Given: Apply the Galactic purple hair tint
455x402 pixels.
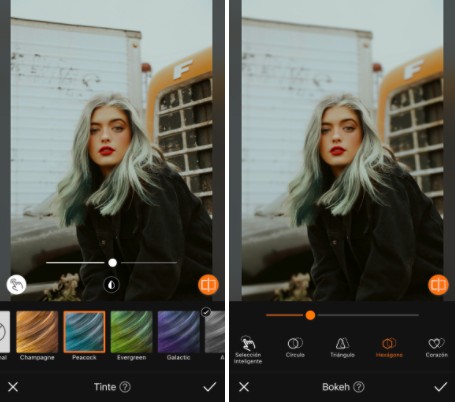Looking at the screenshot, I should pos(179,332).
